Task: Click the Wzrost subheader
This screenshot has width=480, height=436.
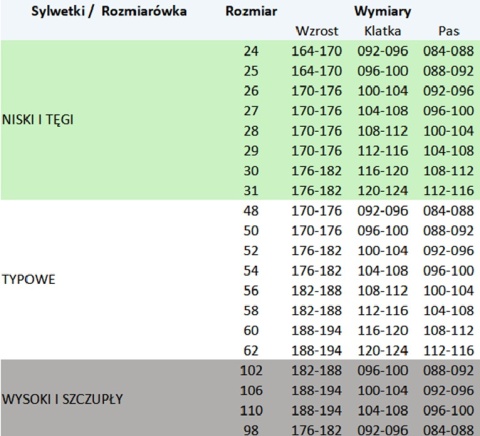Action: (x=317, y=31)
